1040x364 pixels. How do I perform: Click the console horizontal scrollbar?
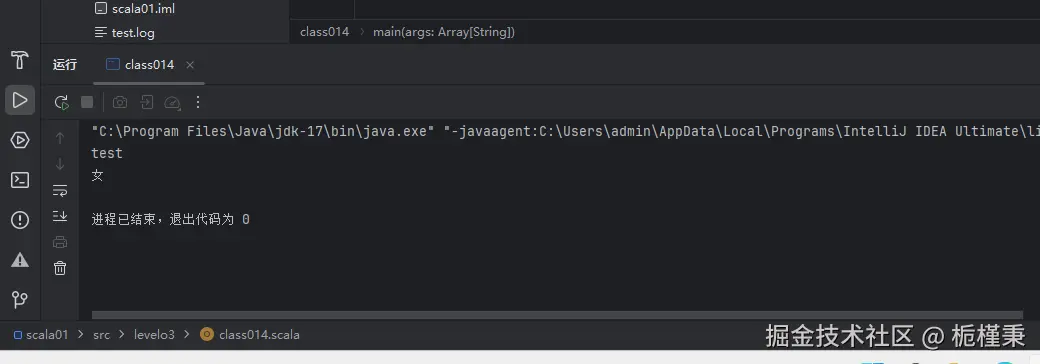(557, 316)
